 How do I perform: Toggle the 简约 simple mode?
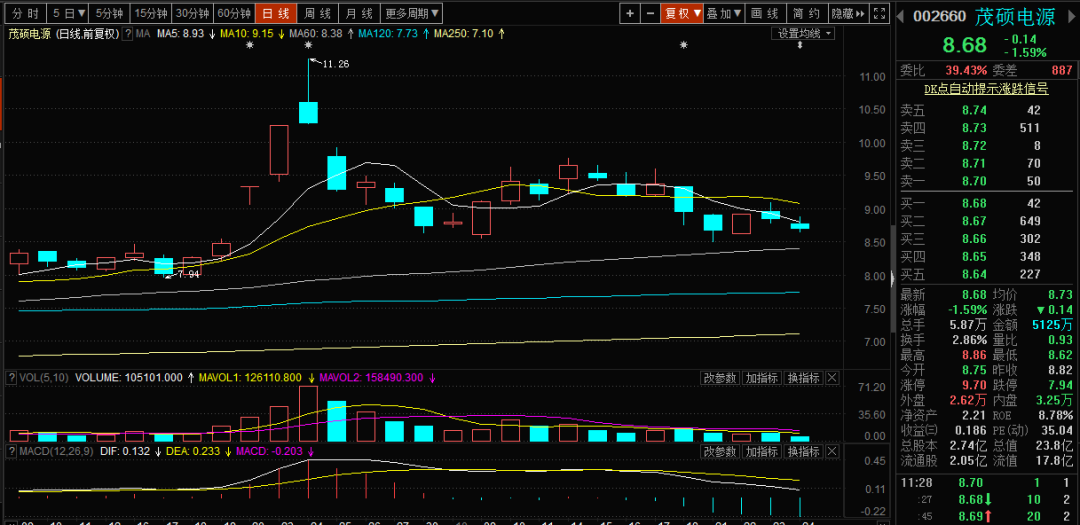pyautogui.click(x=805, y=13)
